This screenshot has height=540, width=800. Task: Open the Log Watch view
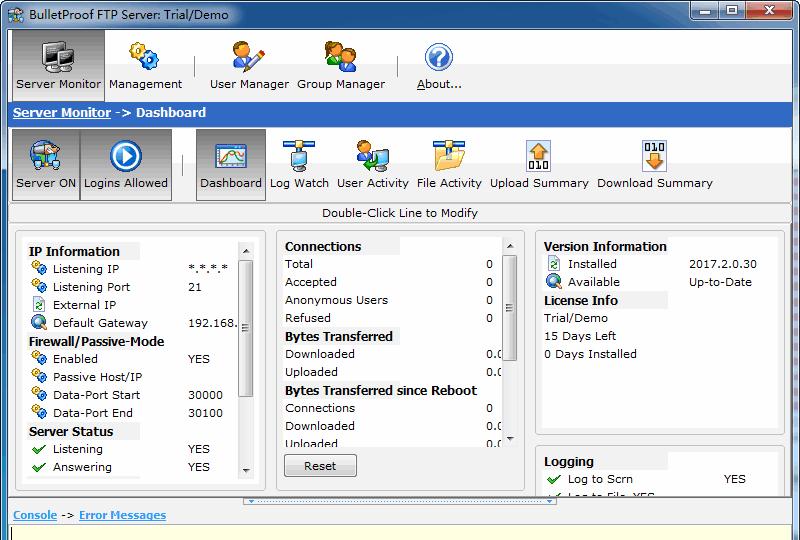(x=299, y=164)
